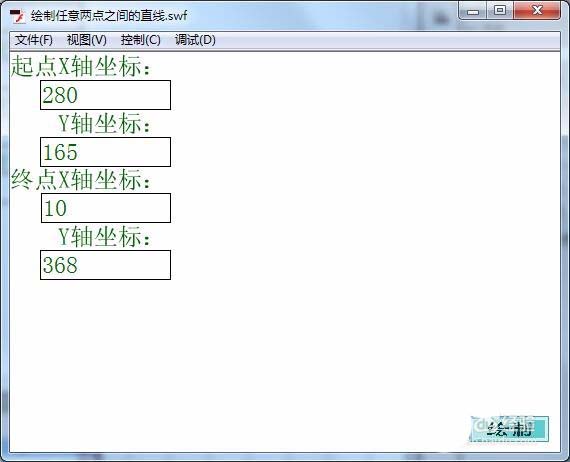Maximize the Flash Player window
Viewport: 570px width, 462px height.
pyautogui.click(x=500, y=11)
